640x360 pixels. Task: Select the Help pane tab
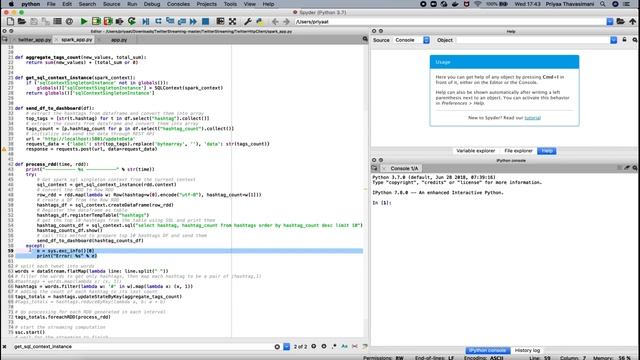coord(547,151)
